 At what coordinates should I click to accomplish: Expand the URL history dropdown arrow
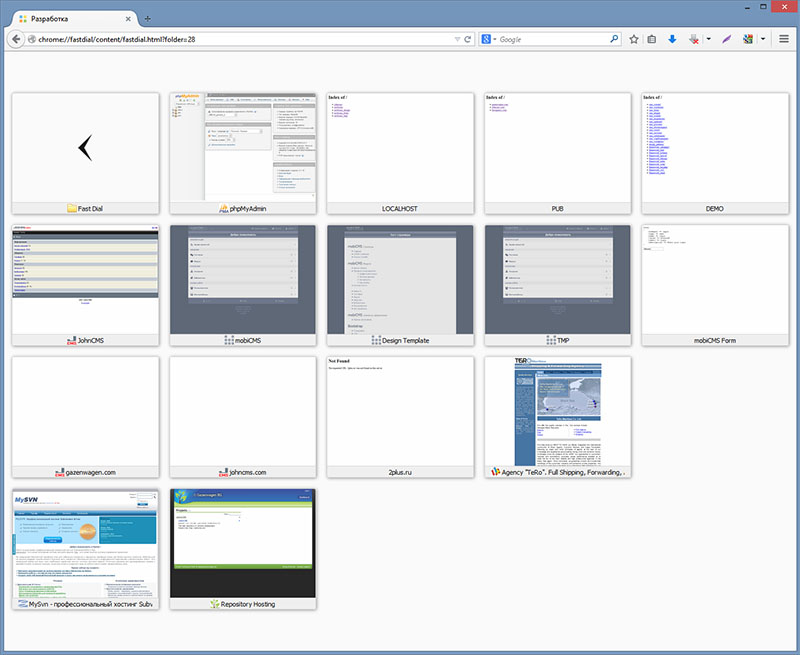455,39
